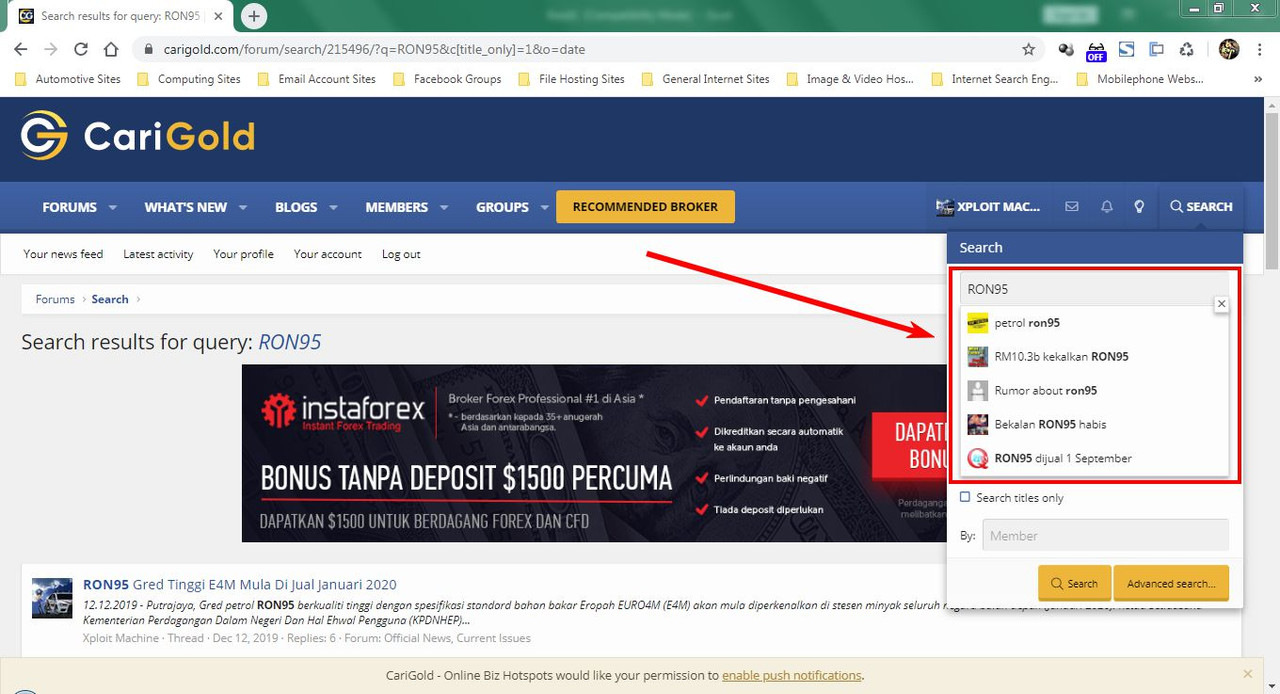Open the Chrome profile avatar
1280x694 pixels.
pyautogui.click(x=1229, y=49)
